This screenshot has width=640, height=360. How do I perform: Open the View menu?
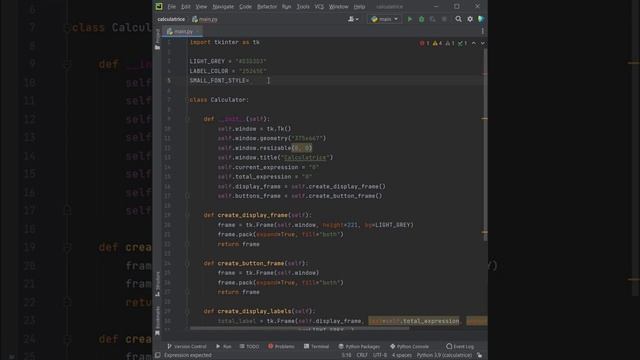tap(201, 7)
